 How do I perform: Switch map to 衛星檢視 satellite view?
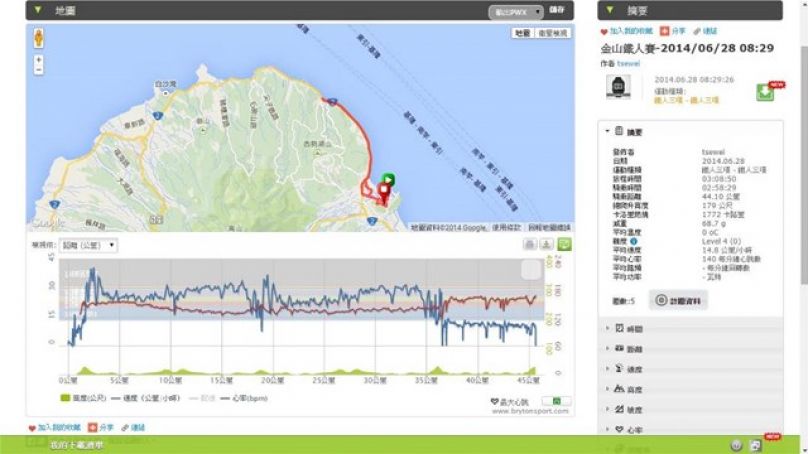(553, 33)
